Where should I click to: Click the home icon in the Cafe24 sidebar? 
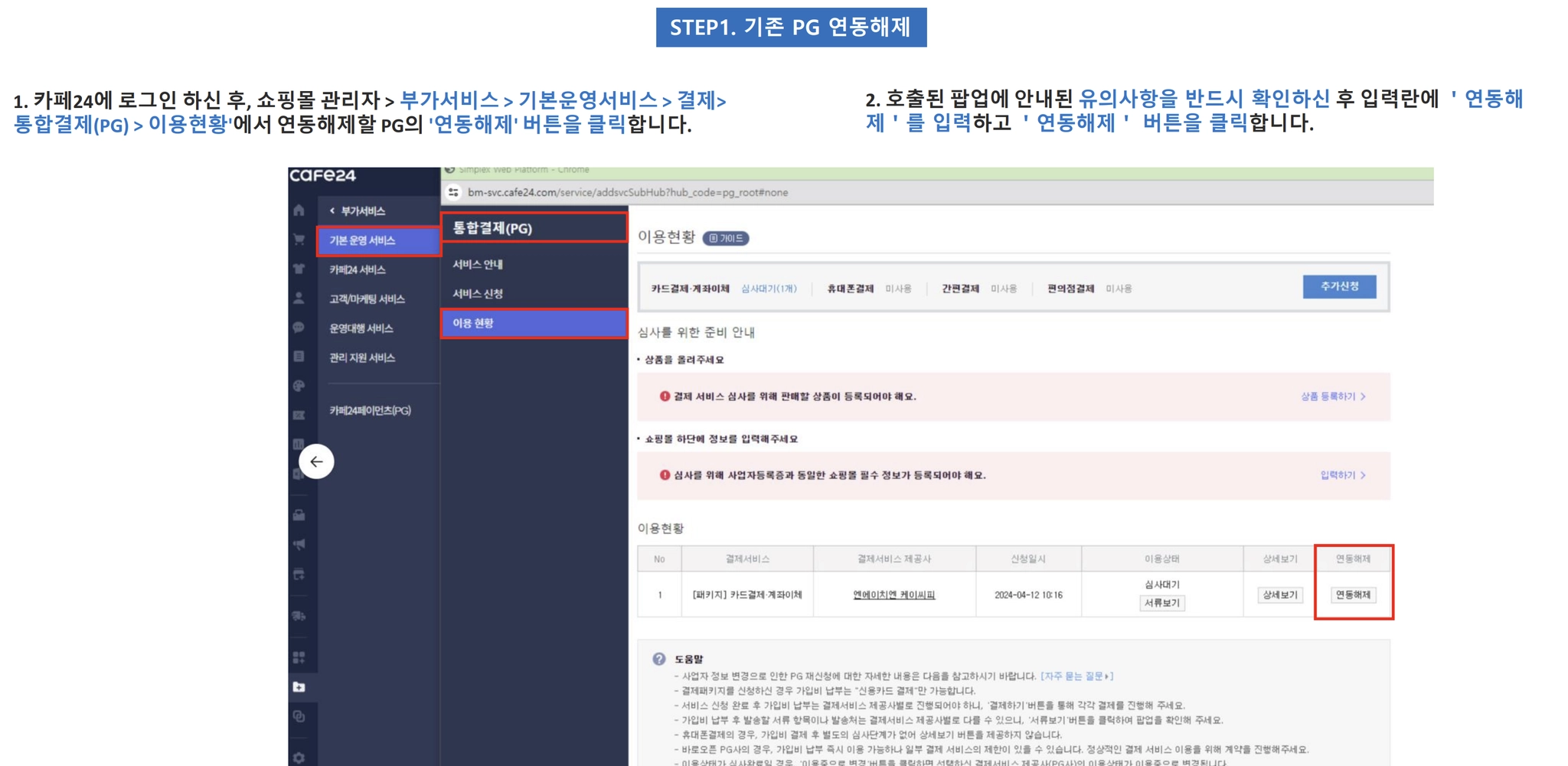click(299, 210)
